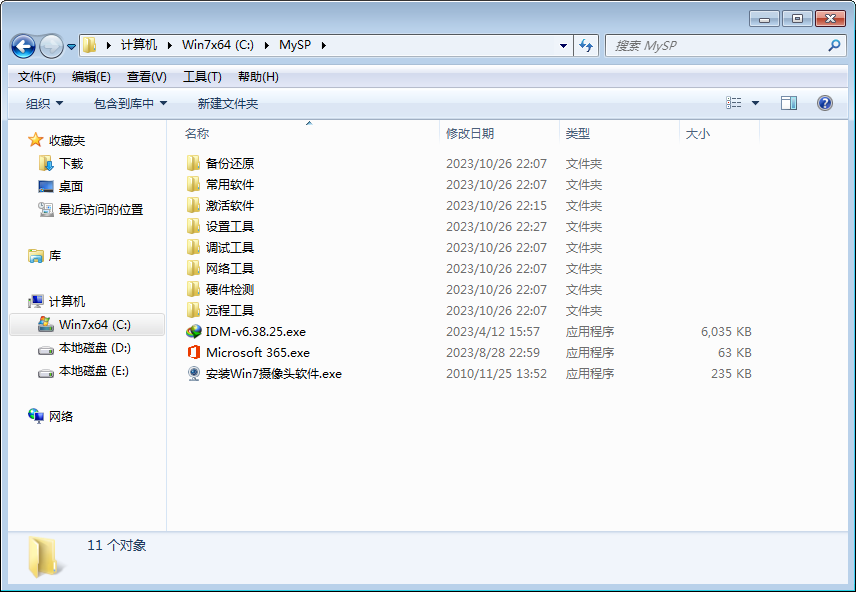This screenshot has height=592, width=856.
Task: Sort by the 修改日期 column header
Action: 470,134
